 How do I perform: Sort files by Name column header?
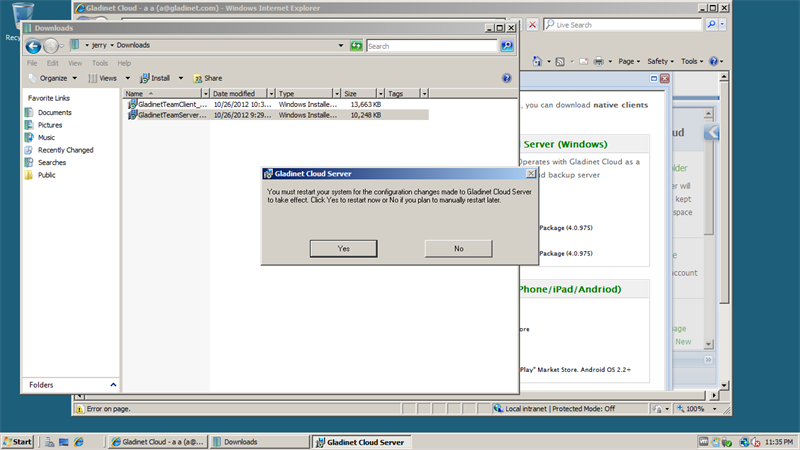point(162,93)
